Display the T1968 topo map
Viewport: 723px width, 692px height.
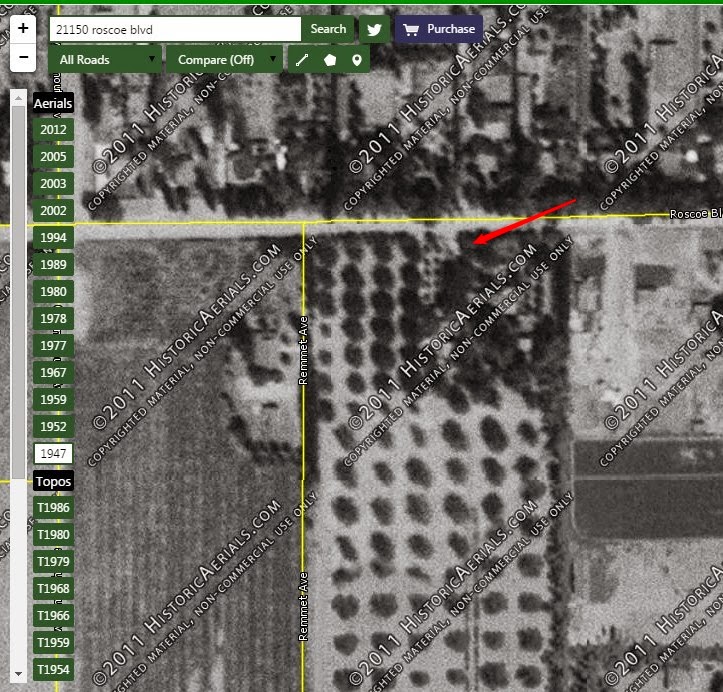[53, 589]
